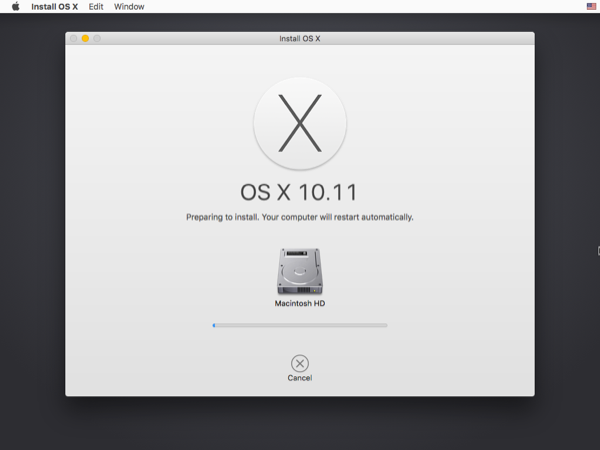Click the OS X 10.11 heading
600x450 pixels.
click(300, 192)
